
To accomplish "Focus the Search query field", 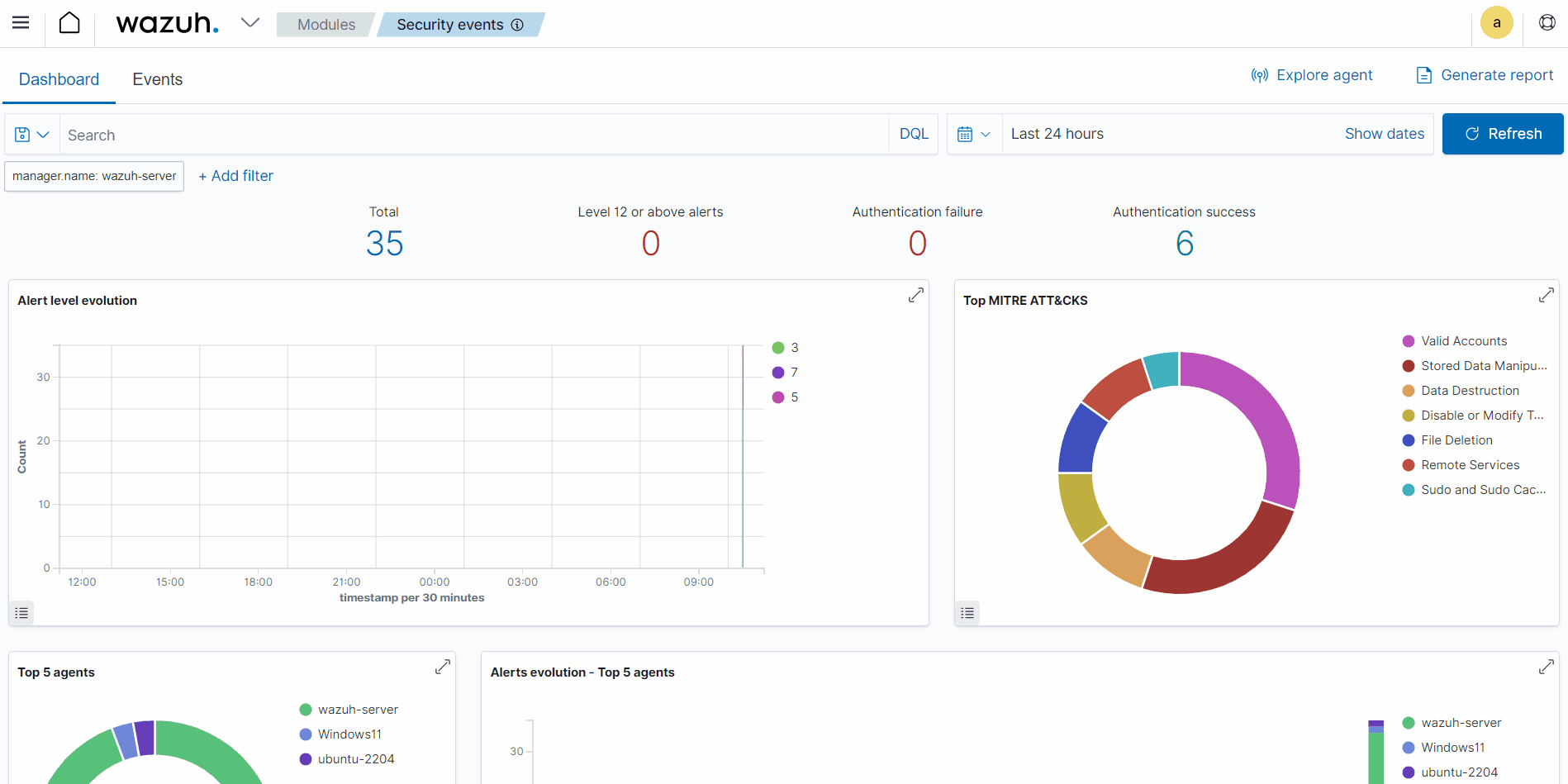I will point(473,135).
